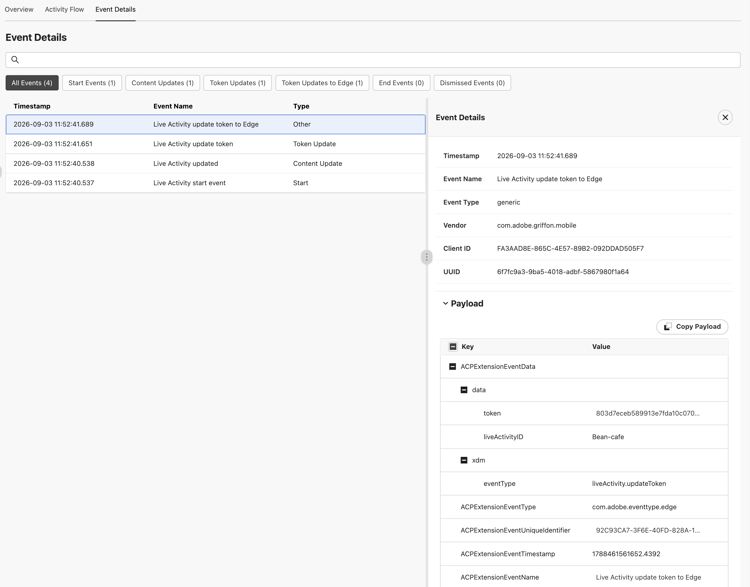Click the Vendor value com.adobe.griffon.mobile

tap(536, 225)
